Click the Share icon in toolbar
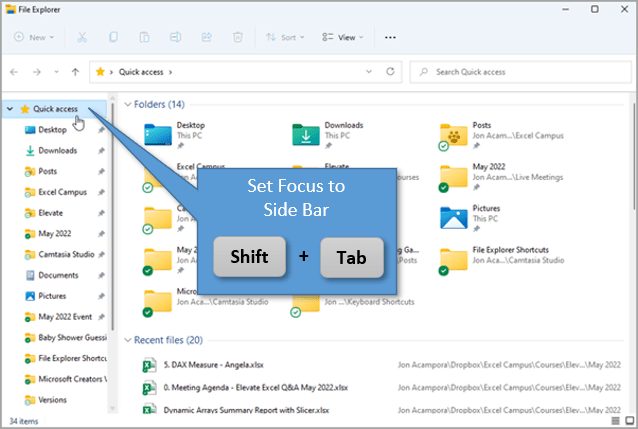 point(207,37)
